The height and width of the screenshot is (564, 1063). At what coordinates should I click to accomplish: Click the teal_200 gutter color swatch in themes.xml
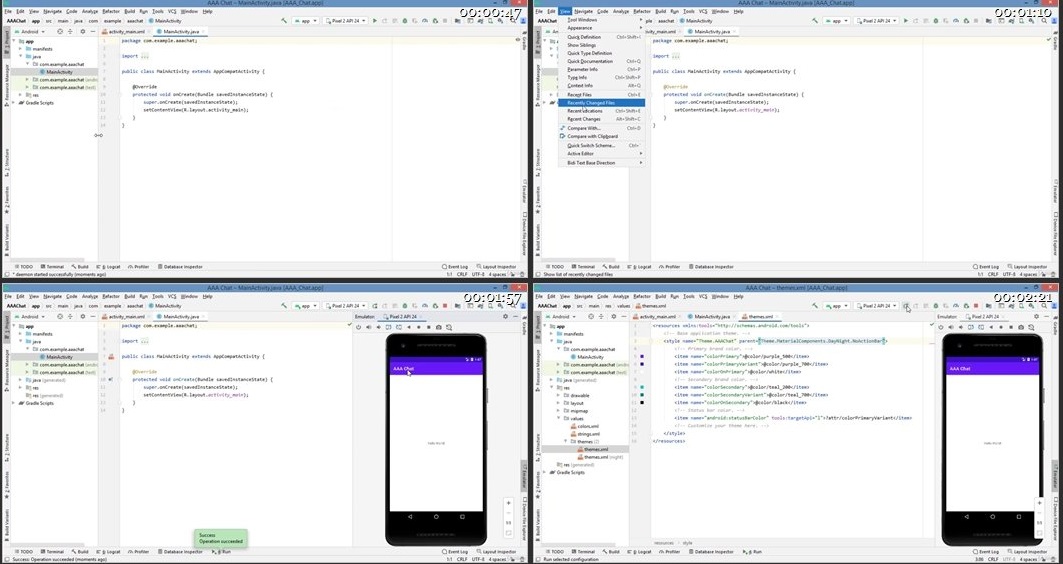(x=642, y=387)
